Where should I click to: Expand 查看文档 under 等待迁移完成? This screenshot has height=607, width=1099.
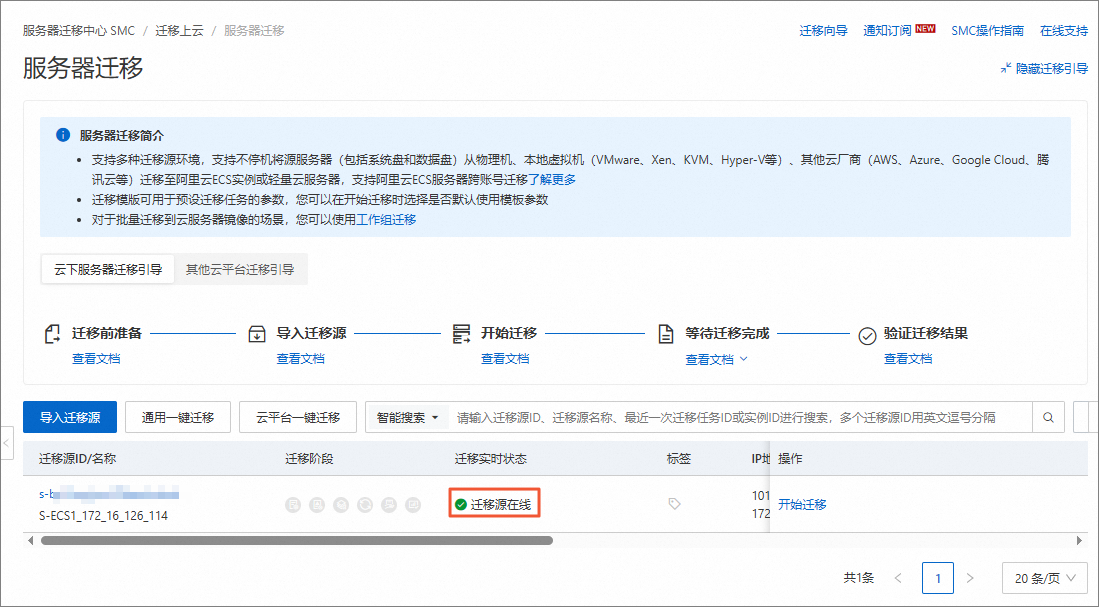716,360
